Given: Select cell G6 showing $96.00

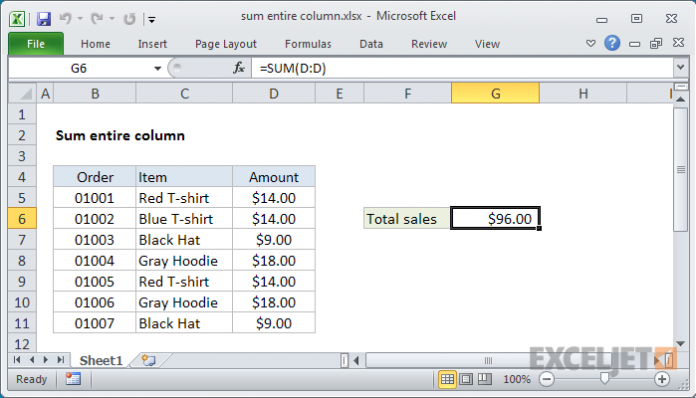Looking at the screenshot, I should click(x=495, y=219).
